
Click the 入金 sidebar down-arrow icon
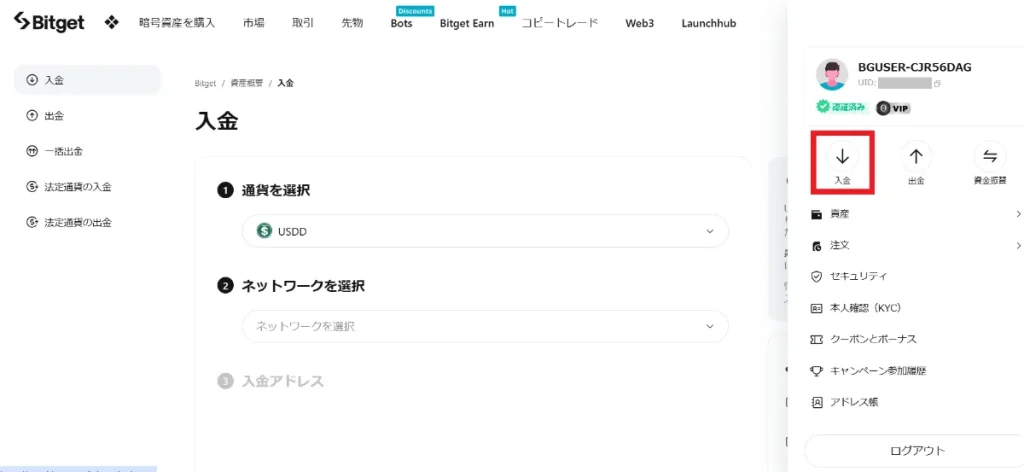click(x=31, y=80)
